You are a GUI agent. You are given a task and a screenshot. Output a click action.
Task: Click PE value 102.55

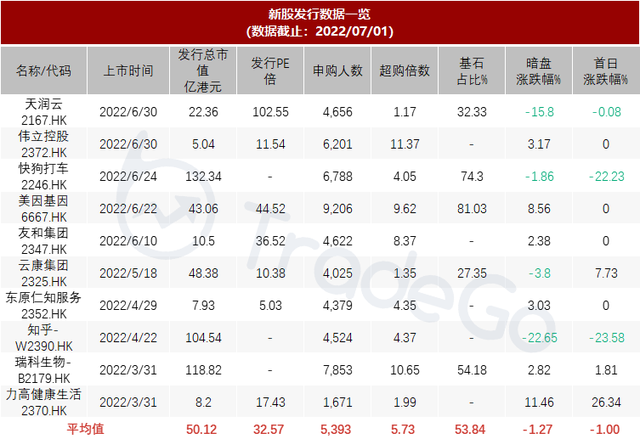pyautogui.click(x=270, y=112)
